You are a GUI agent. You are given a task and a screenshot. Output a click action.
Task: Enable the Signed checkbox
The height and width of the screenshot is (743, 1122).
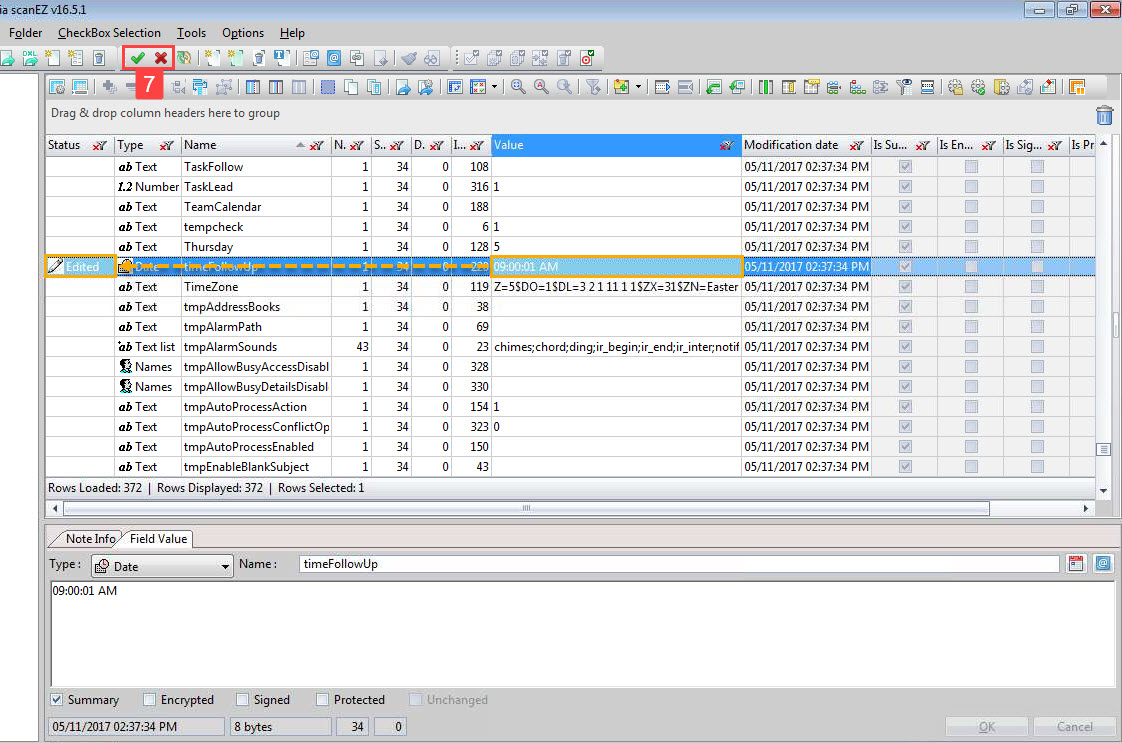click(243, 699)
